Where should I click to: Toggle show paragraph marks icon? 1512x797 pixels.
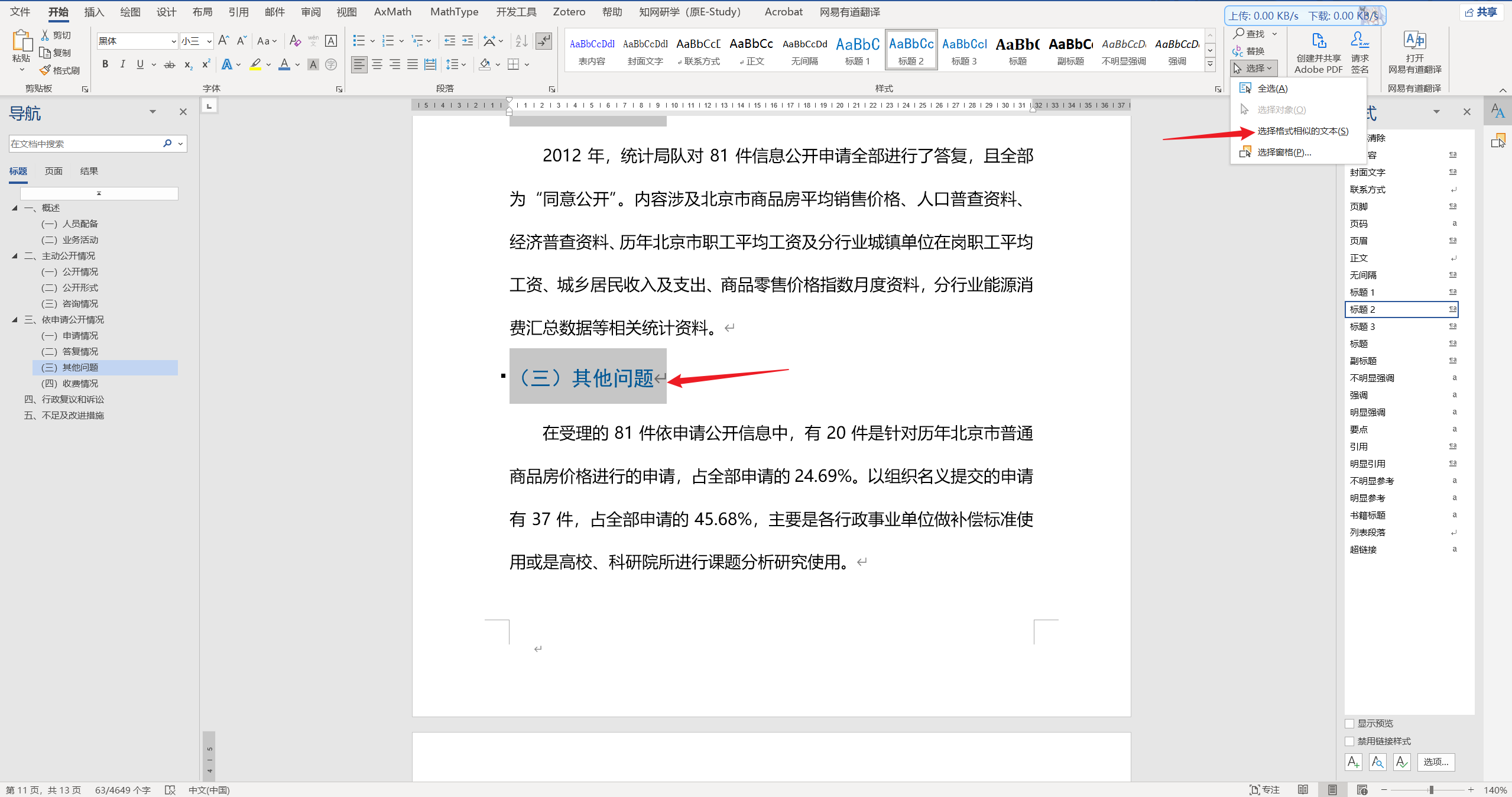[543, 41]
